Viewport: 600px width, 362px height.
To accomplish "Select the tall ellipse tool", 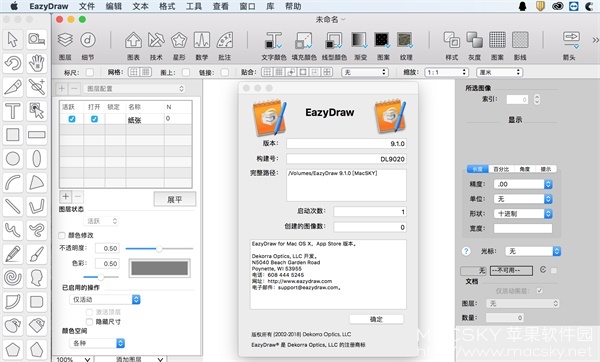I will point(37,158).
